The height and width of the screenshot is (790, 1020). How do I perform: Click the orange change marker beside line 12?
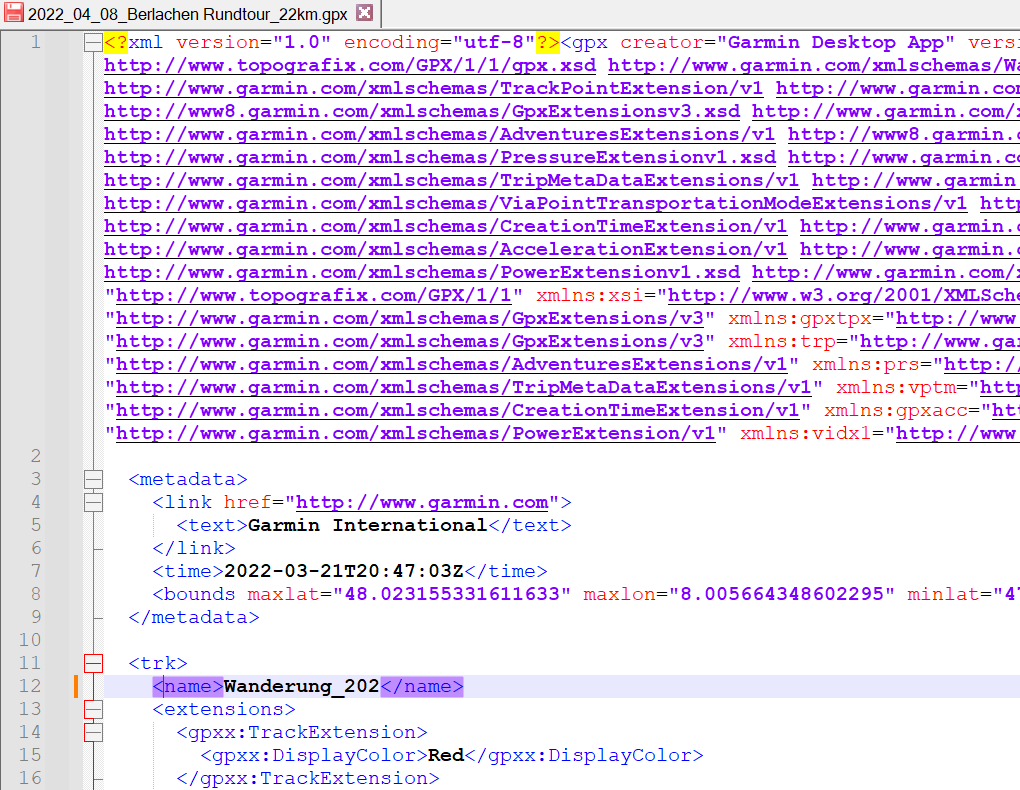[x=75, y=686]
